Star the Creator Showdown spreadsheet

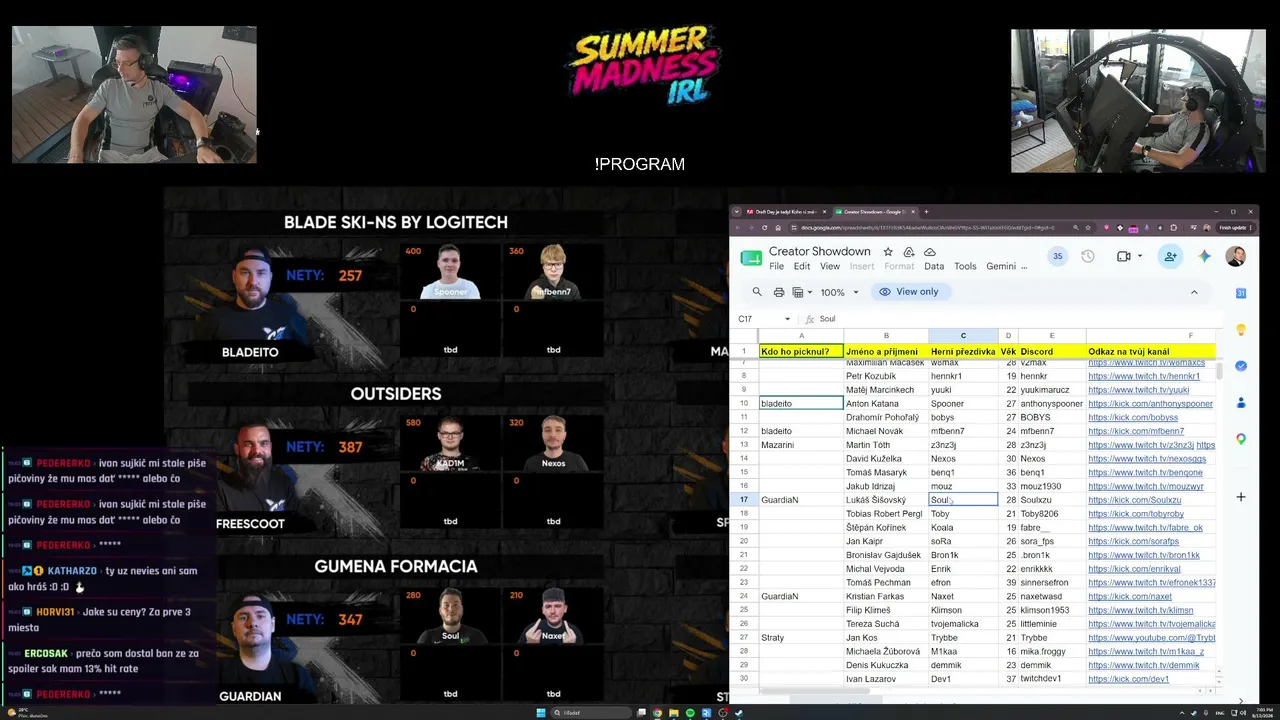click(x=888, y=252)
